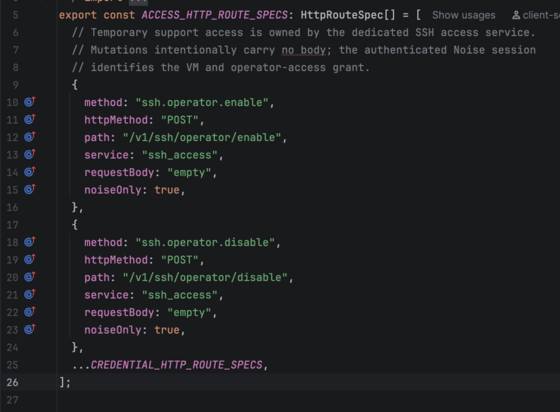Click the export keyword on line 5

click(78, 15)
